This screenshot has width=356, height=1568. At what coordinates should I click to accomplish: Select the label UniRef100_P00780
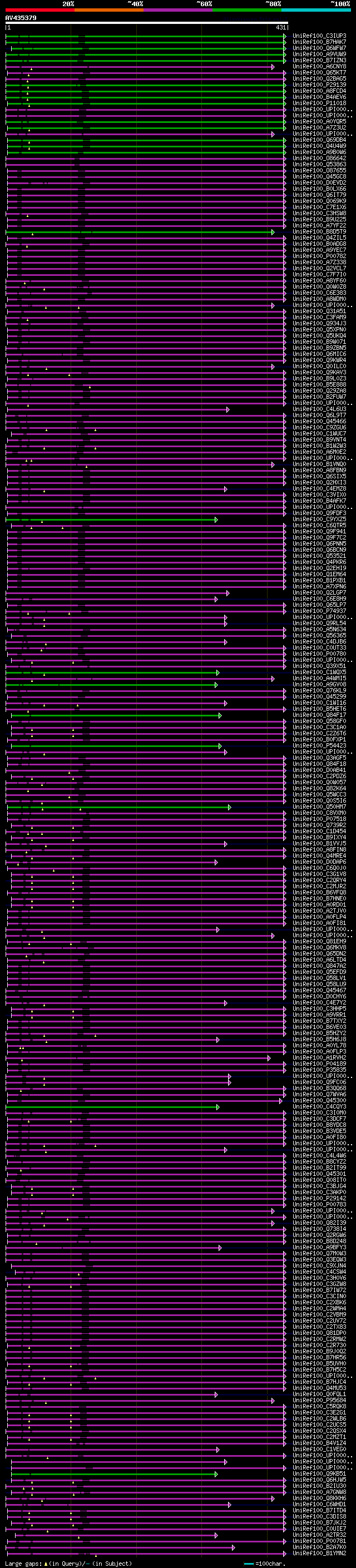pos(319,654)
